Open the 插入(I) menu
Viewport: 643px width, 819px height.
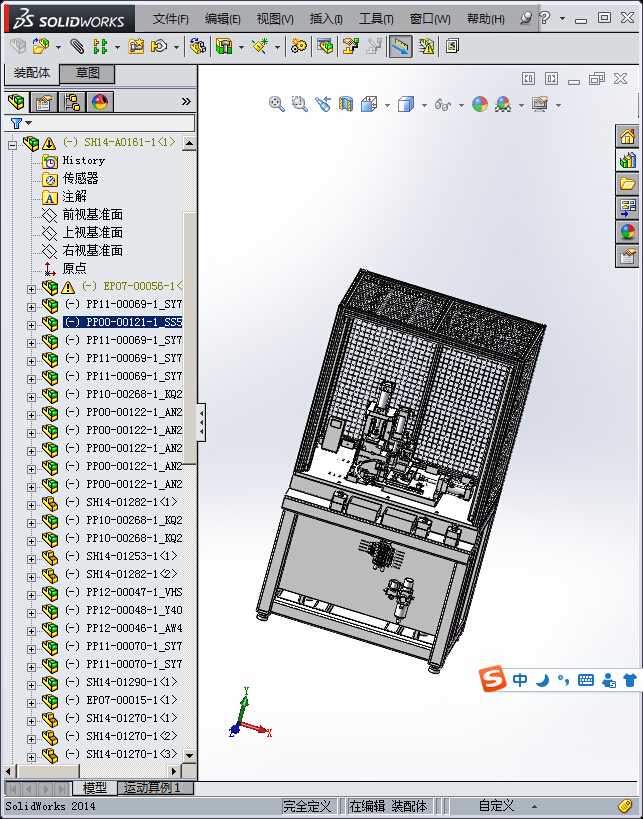[326, 19]
